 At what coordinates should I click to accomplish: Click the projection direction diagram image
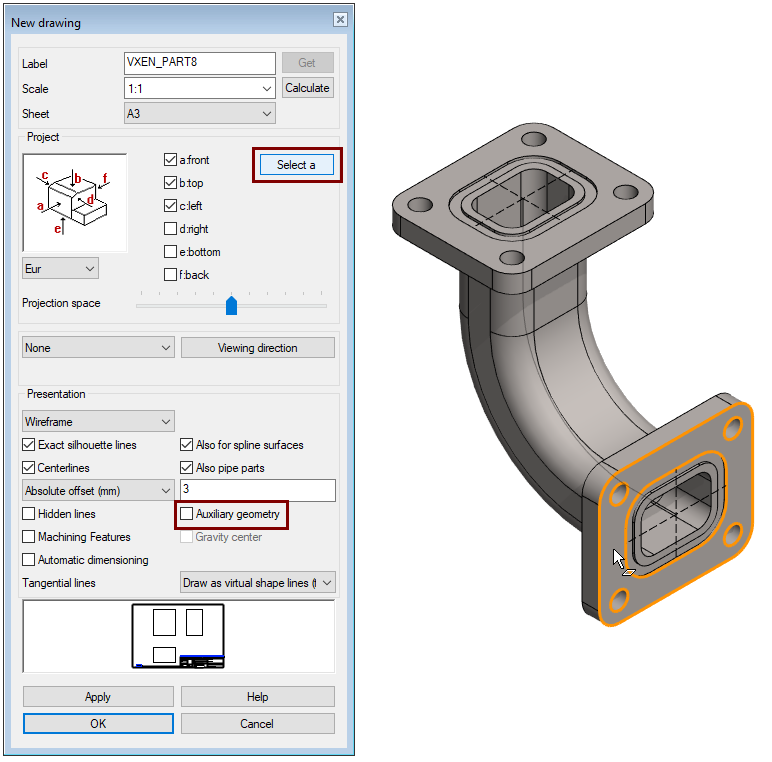[75, 202]
